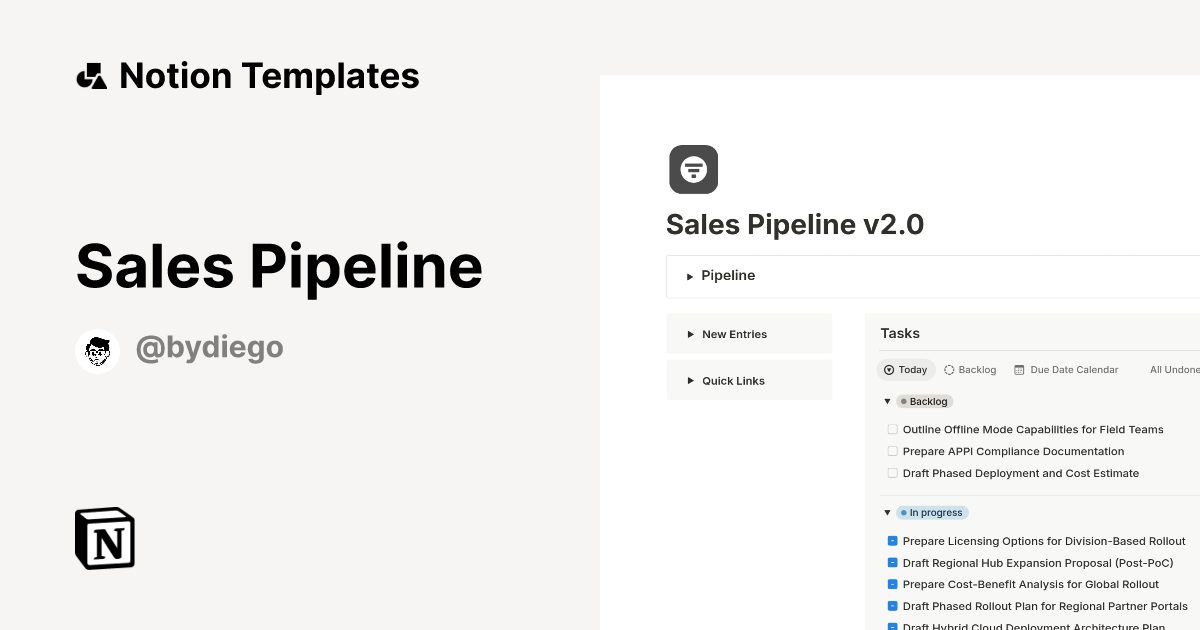The height and width of the screenshot is (630, 1200).
Task: Click the calendar icon for Due Date Calendar
Action: (x=1019, y=369)
